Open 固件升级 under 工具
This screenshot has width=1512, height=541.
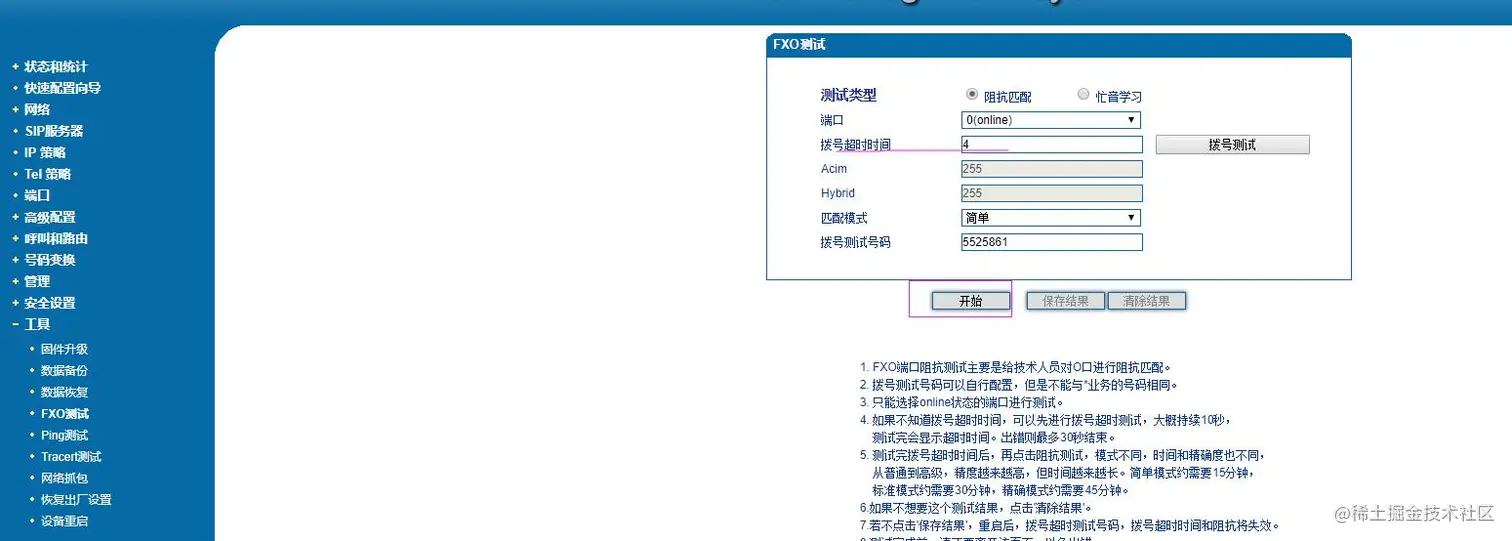coord(64,349)
